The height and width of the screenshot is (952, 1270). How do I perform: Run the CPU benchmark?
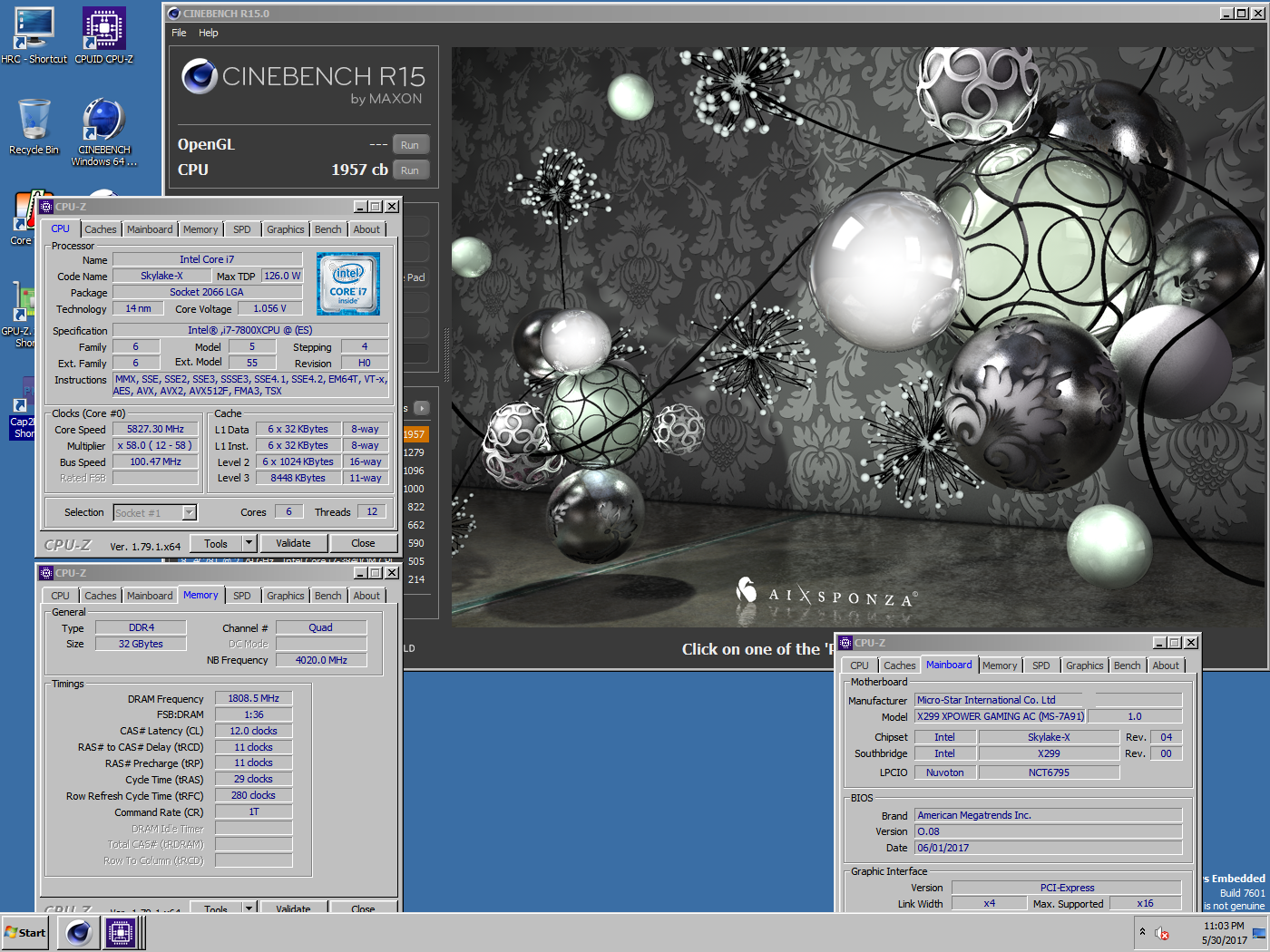tap(410, 170)
